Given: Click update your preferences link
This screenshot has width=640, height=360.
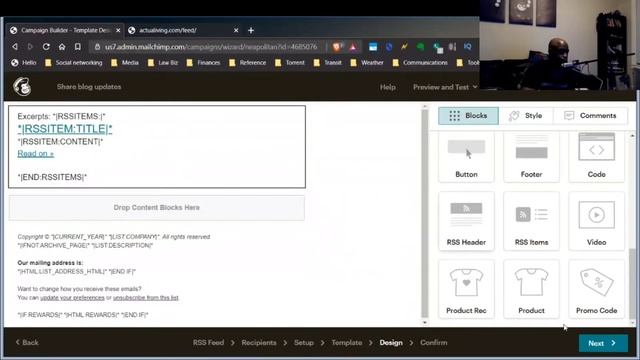Looking at the screenshot, I should click(x=72, y=298).
